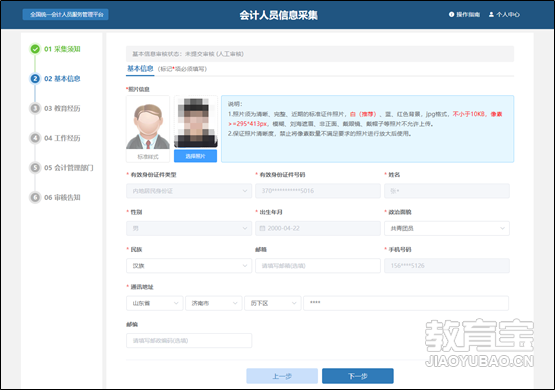The image size is (555, 390).
Task: Click the 有效身份证件号码 field
Action: (318, 191)
